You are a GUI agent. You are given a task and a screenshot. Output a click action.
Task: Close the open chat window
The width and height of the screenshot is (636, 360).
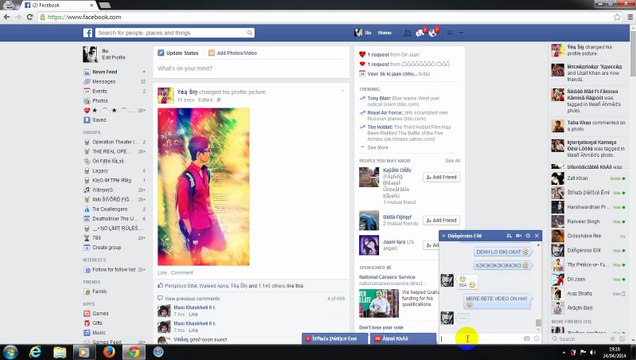[537, 236]
